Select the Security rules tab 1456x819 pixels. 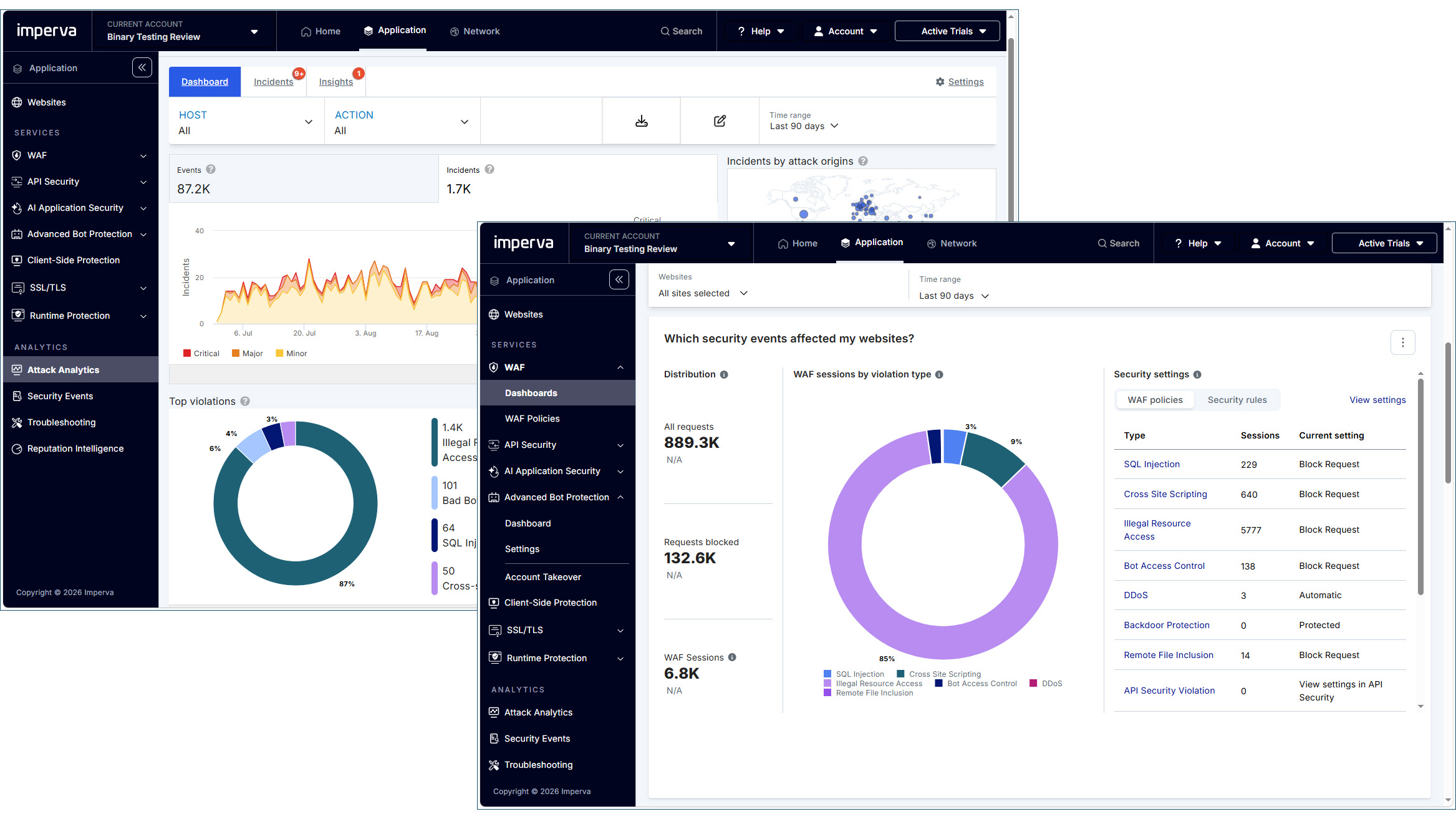point(1237,400)
